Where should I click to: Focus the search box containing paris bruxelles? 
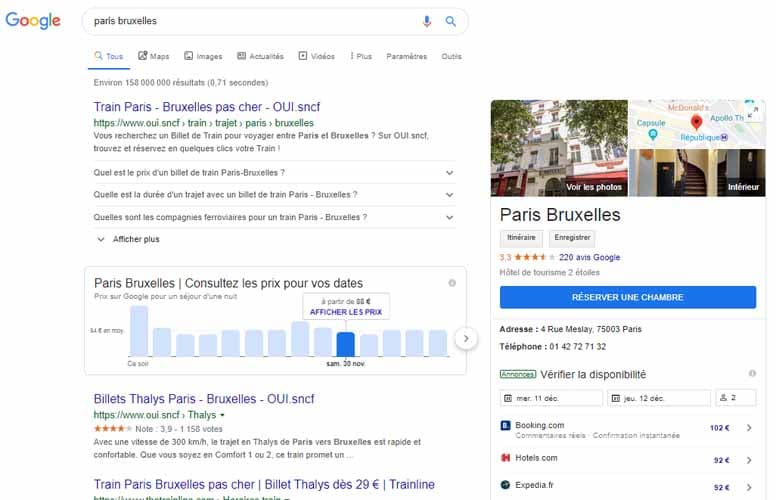click(275, 21)
